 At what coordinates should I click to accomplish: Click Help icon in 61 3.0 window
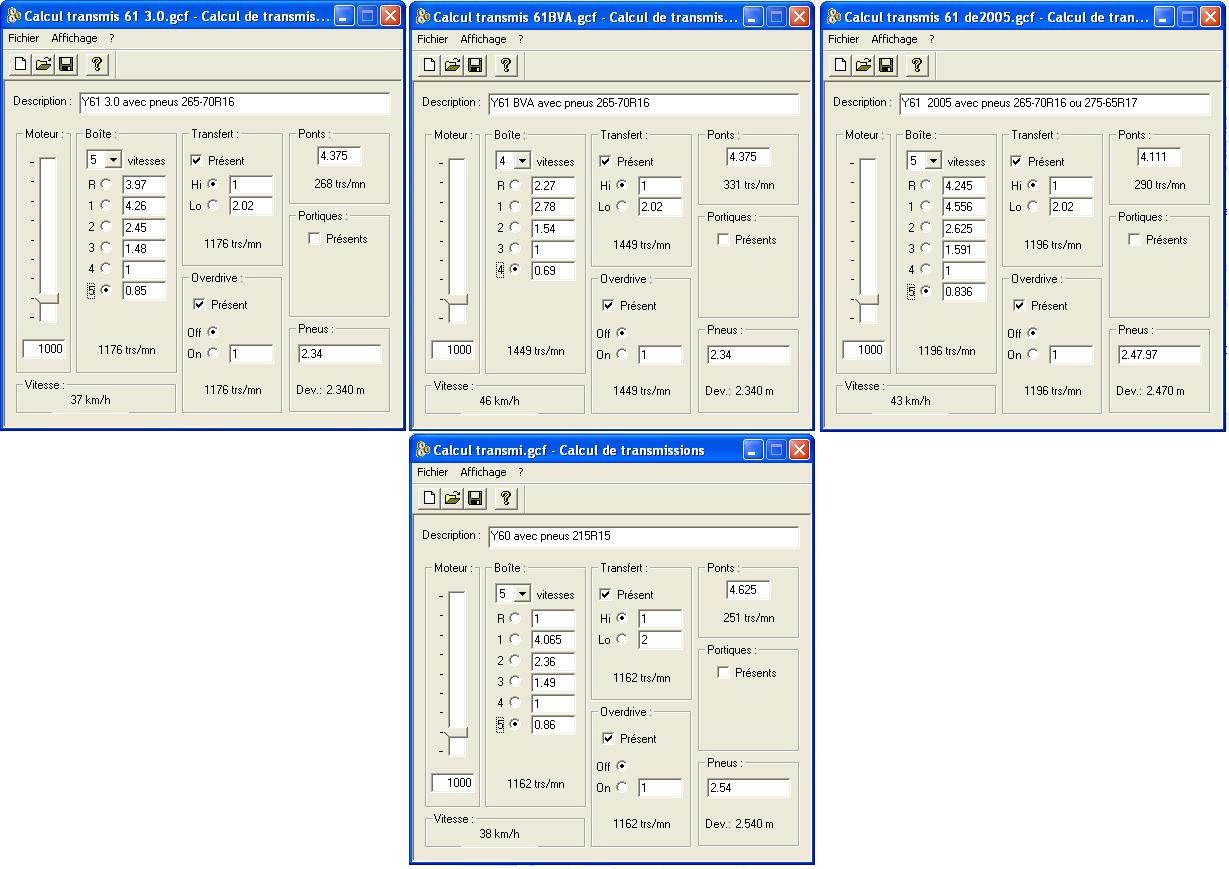pyautogui.click(x=96, y=64)
